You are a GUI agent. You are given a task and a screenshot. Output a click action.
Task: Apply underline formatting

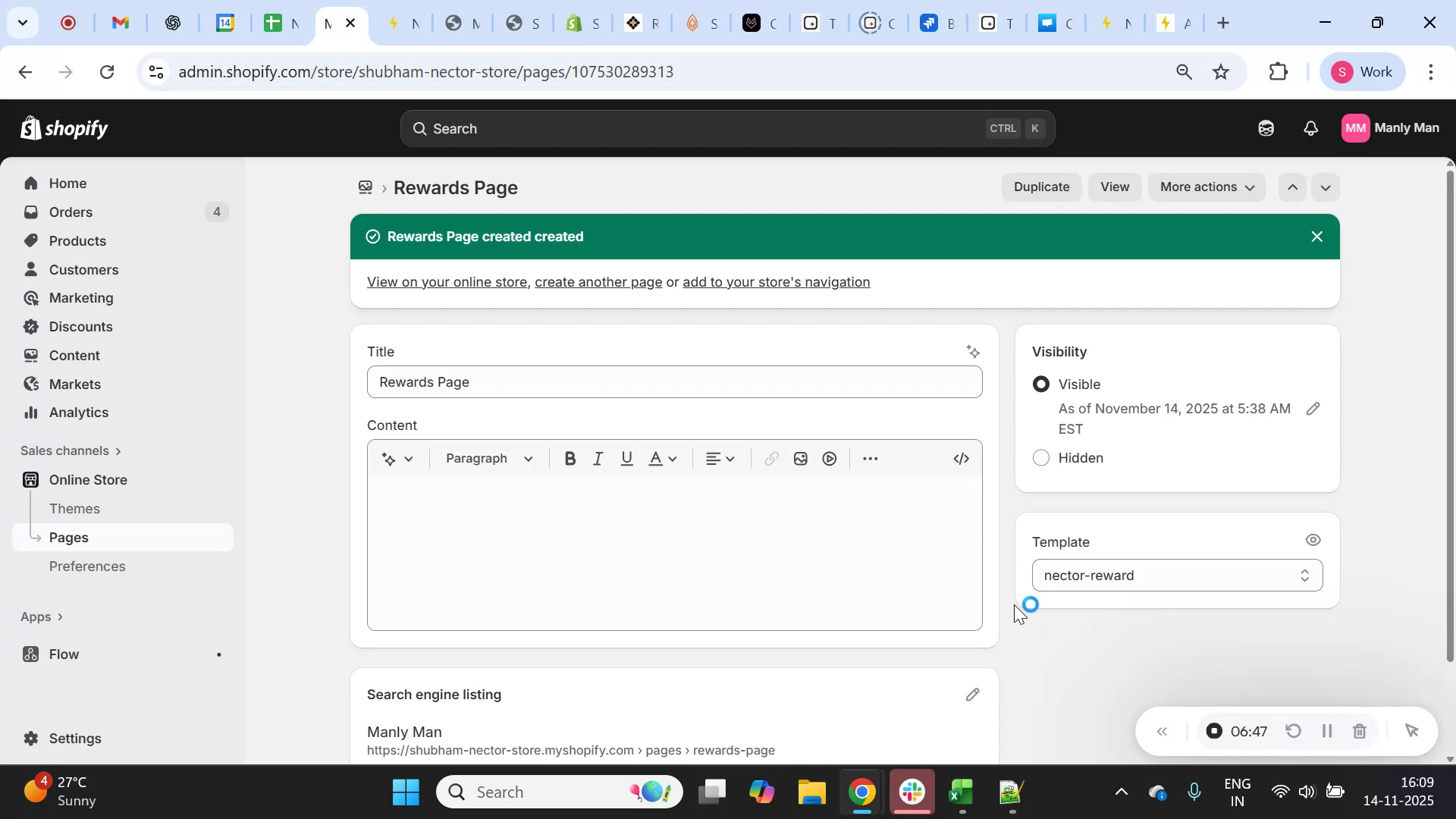(626, 458)
